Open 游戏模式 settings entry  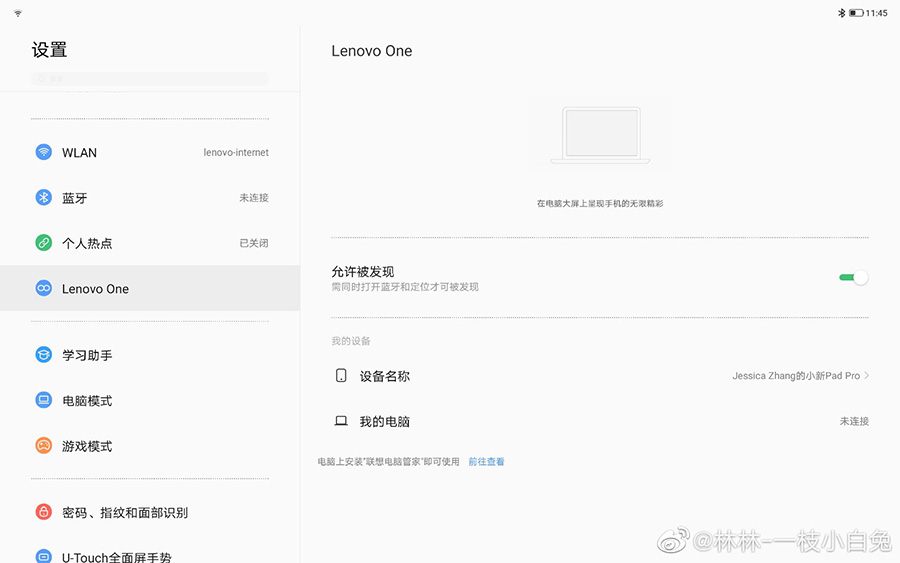point(150,445)
